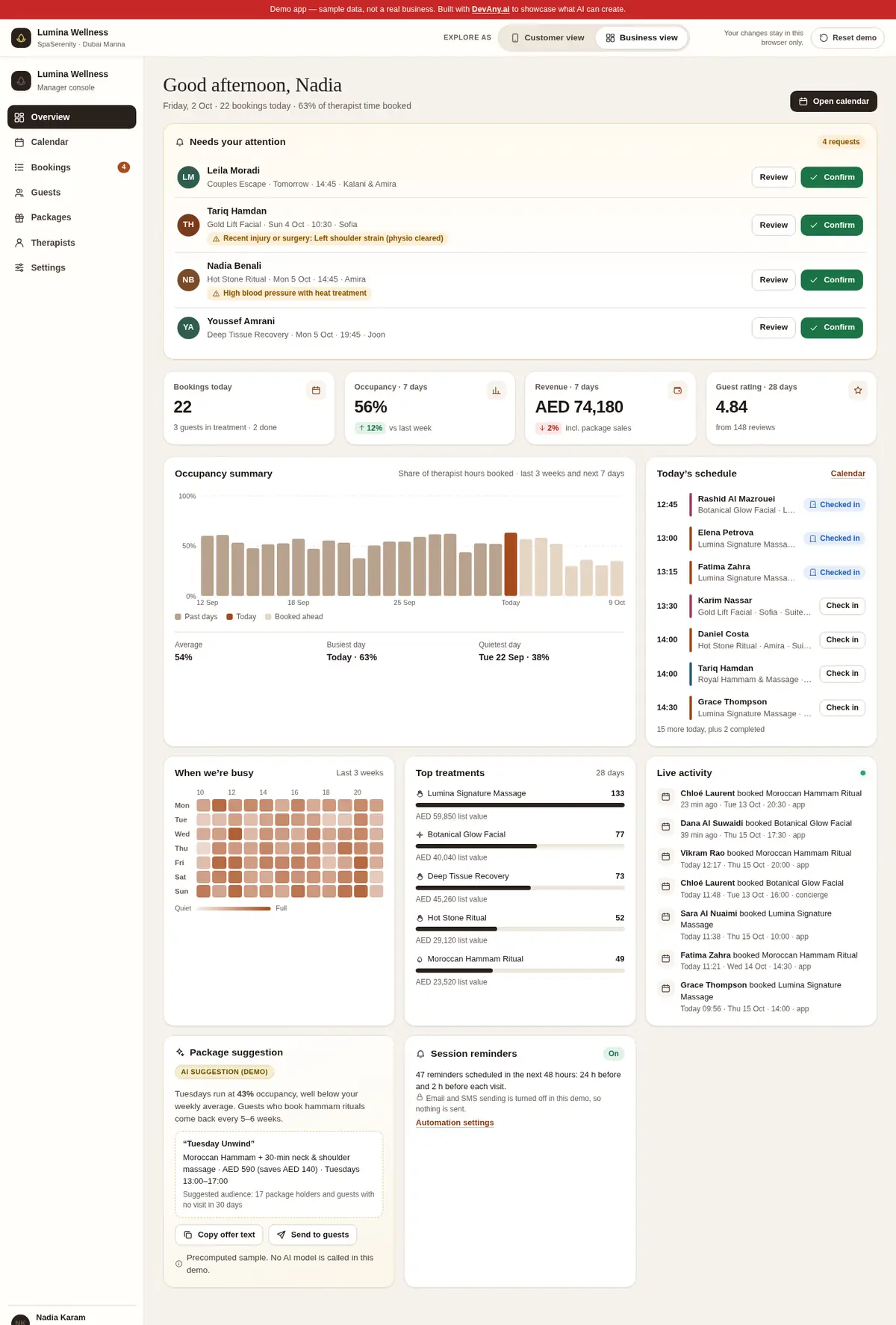Click Copy offer text button

[219, 1235]
